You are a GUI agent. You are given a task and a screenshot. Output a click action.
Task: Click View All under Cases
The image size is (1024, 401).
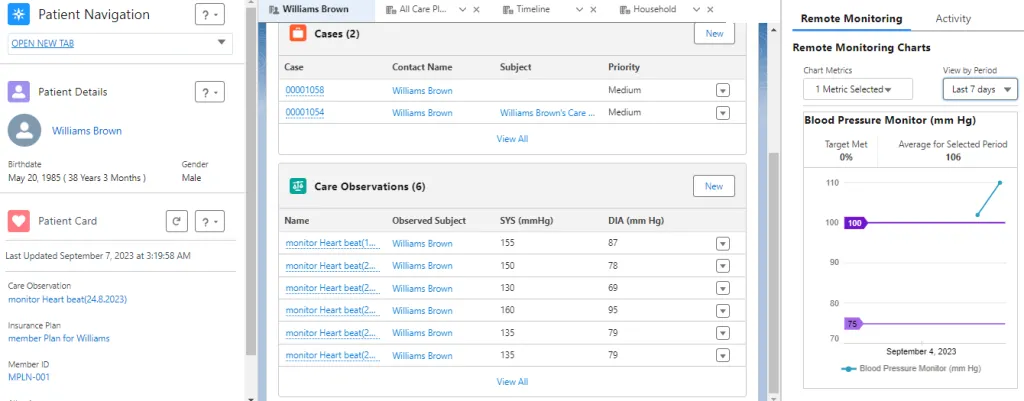click(512, 138)
